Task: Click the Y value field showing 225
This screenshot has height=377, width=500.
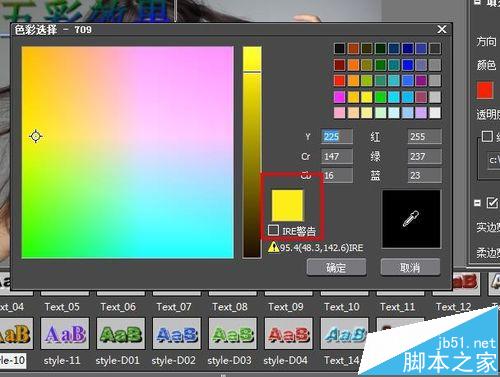Action: [x=337, y=136]
